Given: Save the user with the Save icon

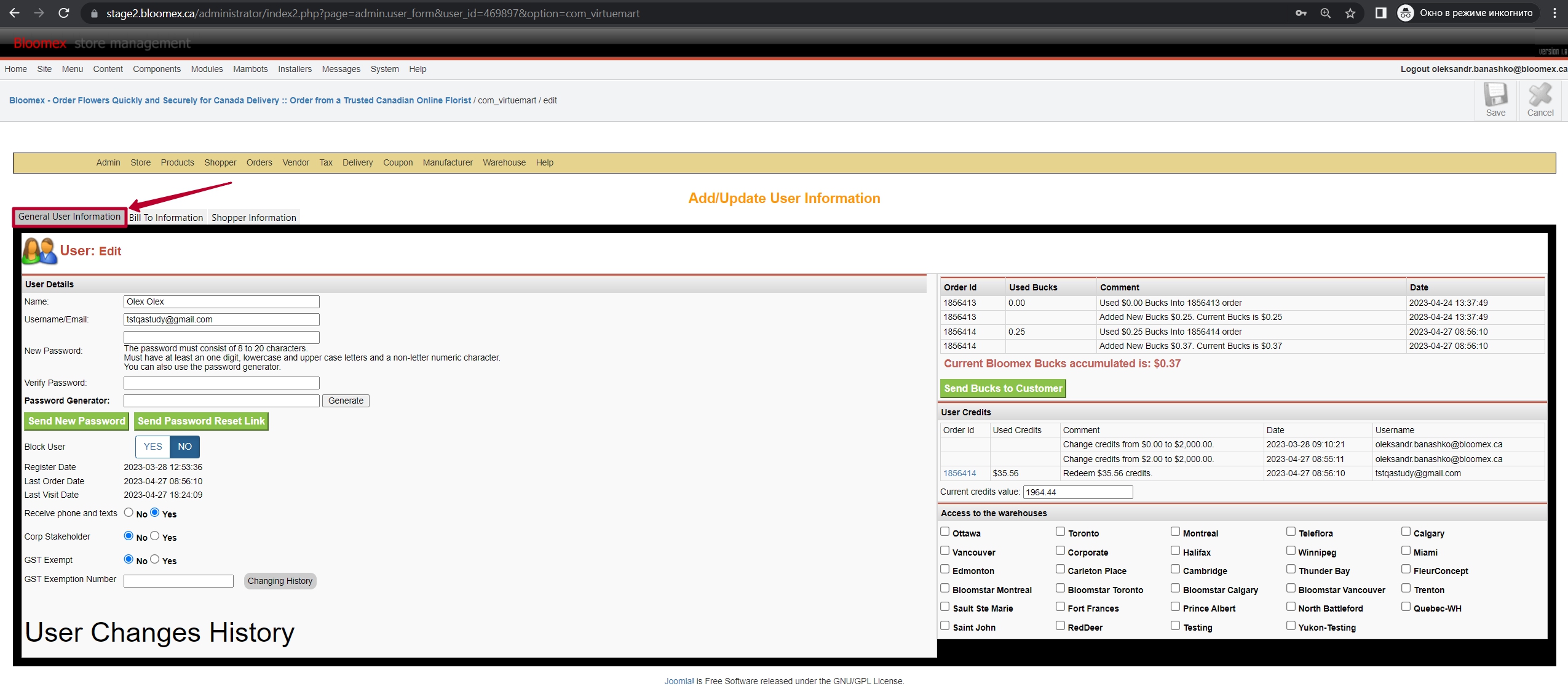Looking at the screenshot, I should 1495,100.
